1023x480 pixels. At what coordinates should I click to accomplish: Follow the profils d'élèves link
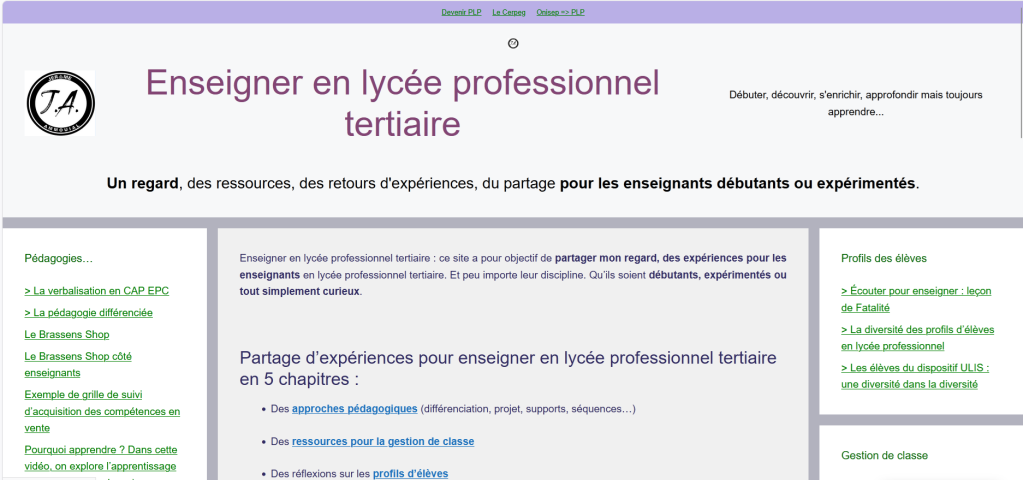pyautogui.click(x=410, y=473)
